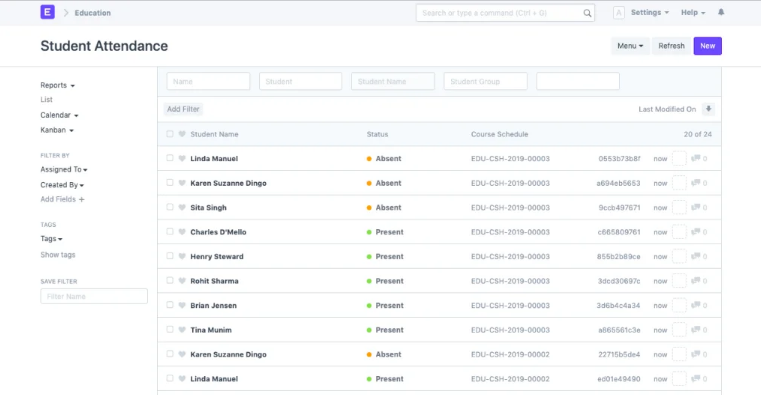Click heart icon for Charles D'Mello
Image resolution: width=761 pixels, height=395 pixels.
[182, 232]
